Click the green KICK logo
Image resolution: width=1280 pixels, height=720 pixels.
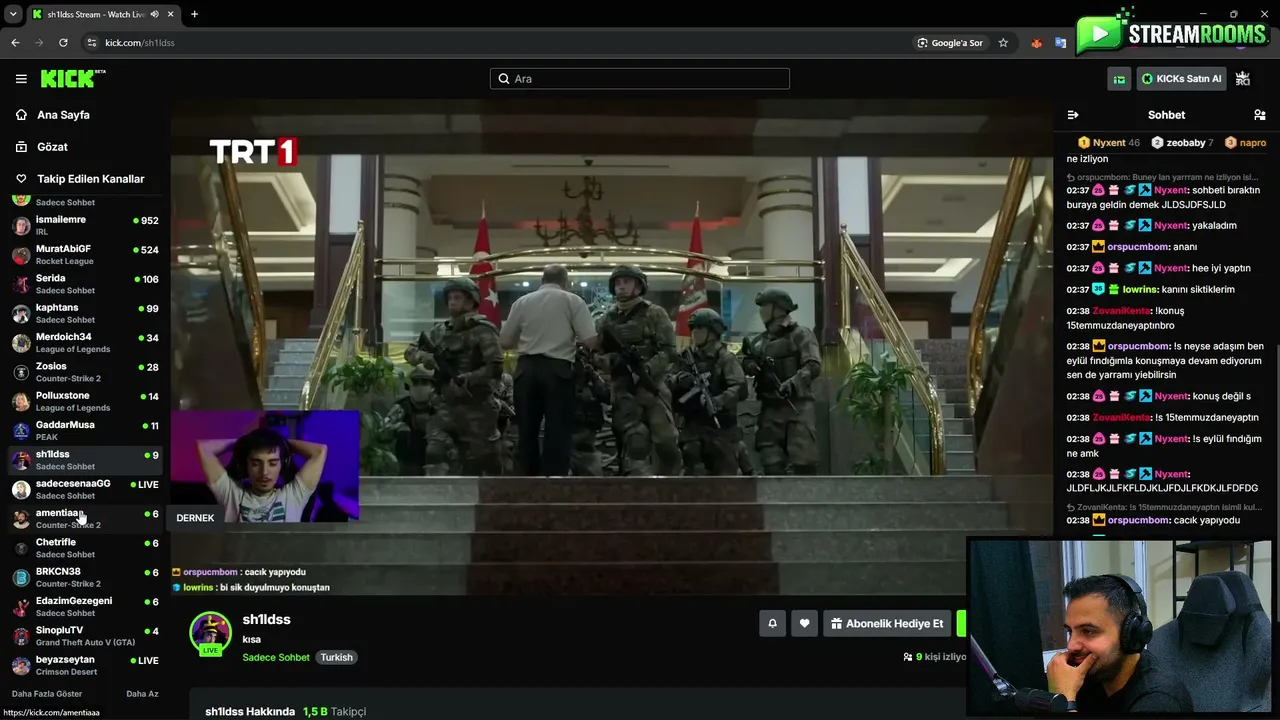(x=73, y=79)
